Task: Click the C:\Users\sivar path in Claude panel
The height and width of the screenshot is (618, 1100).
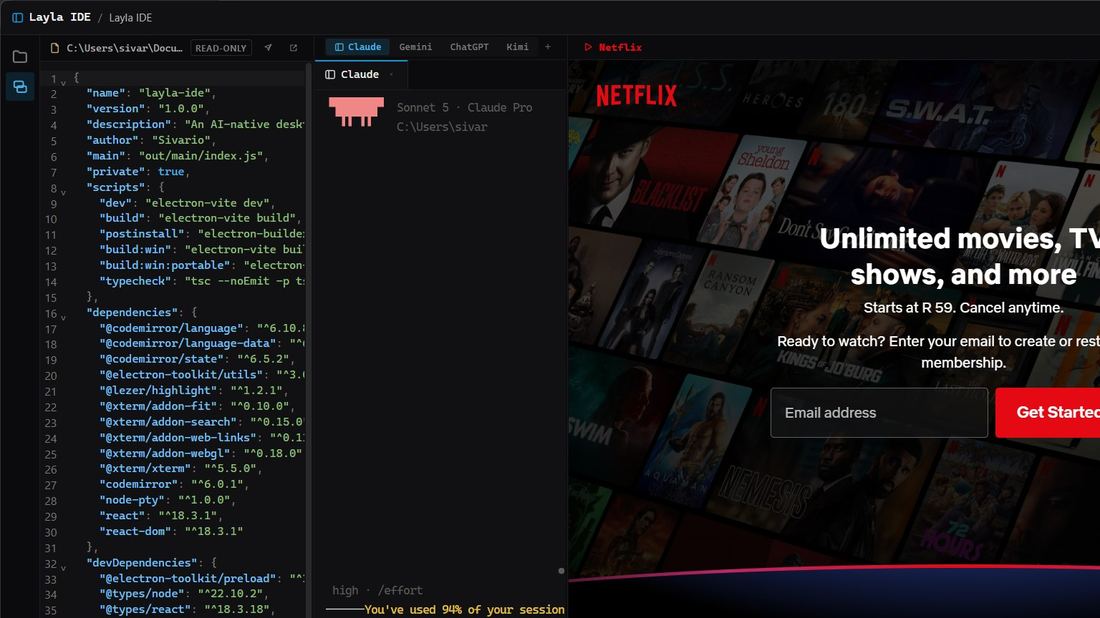Action: (441, 127)
